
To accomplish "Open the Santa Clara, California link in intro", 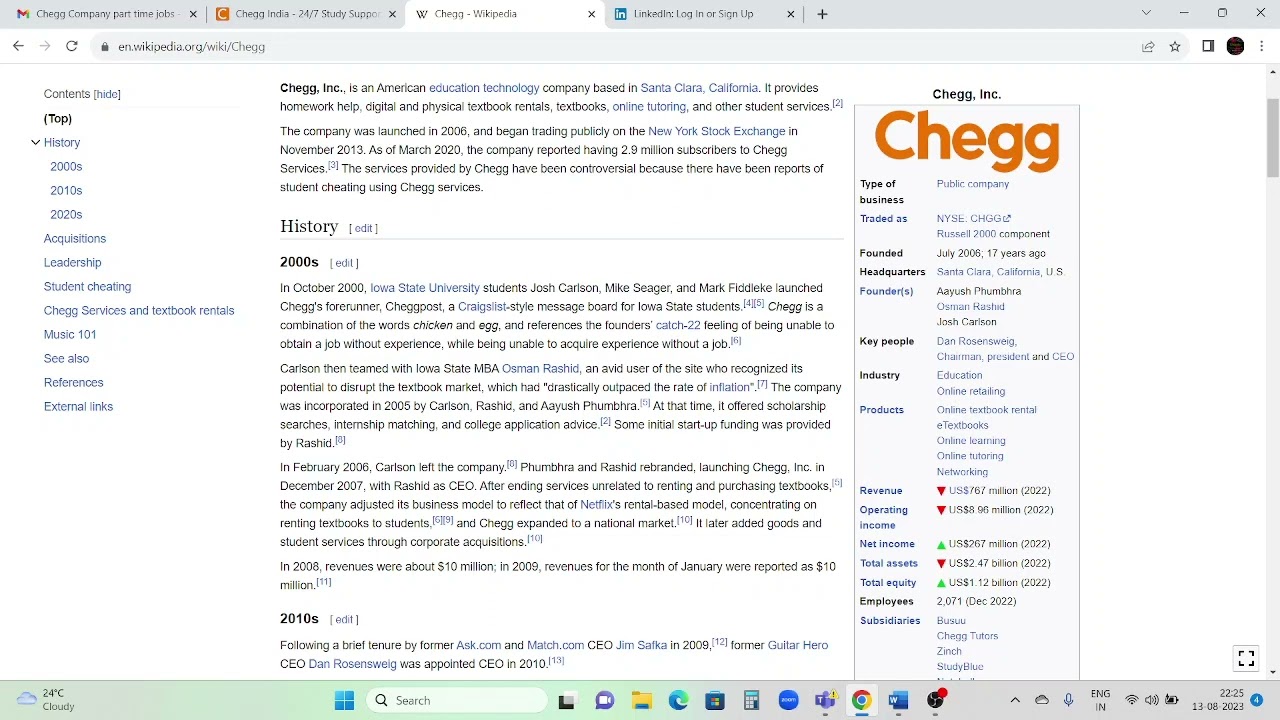I will (x=699, y=88).
